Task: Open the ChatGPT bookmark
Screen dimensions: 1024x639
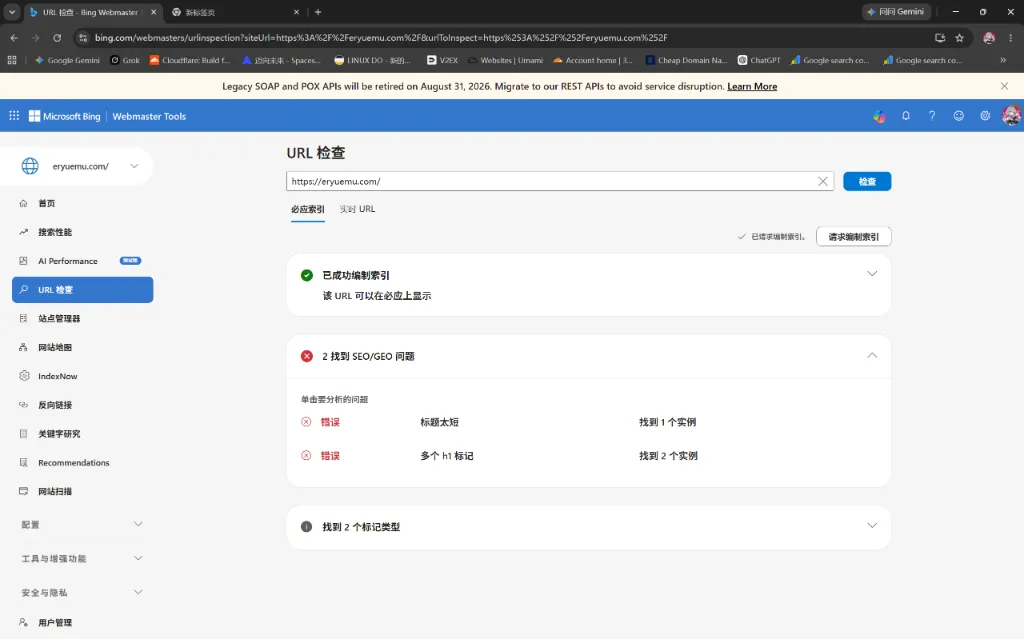Action: (x=759, y=60)
